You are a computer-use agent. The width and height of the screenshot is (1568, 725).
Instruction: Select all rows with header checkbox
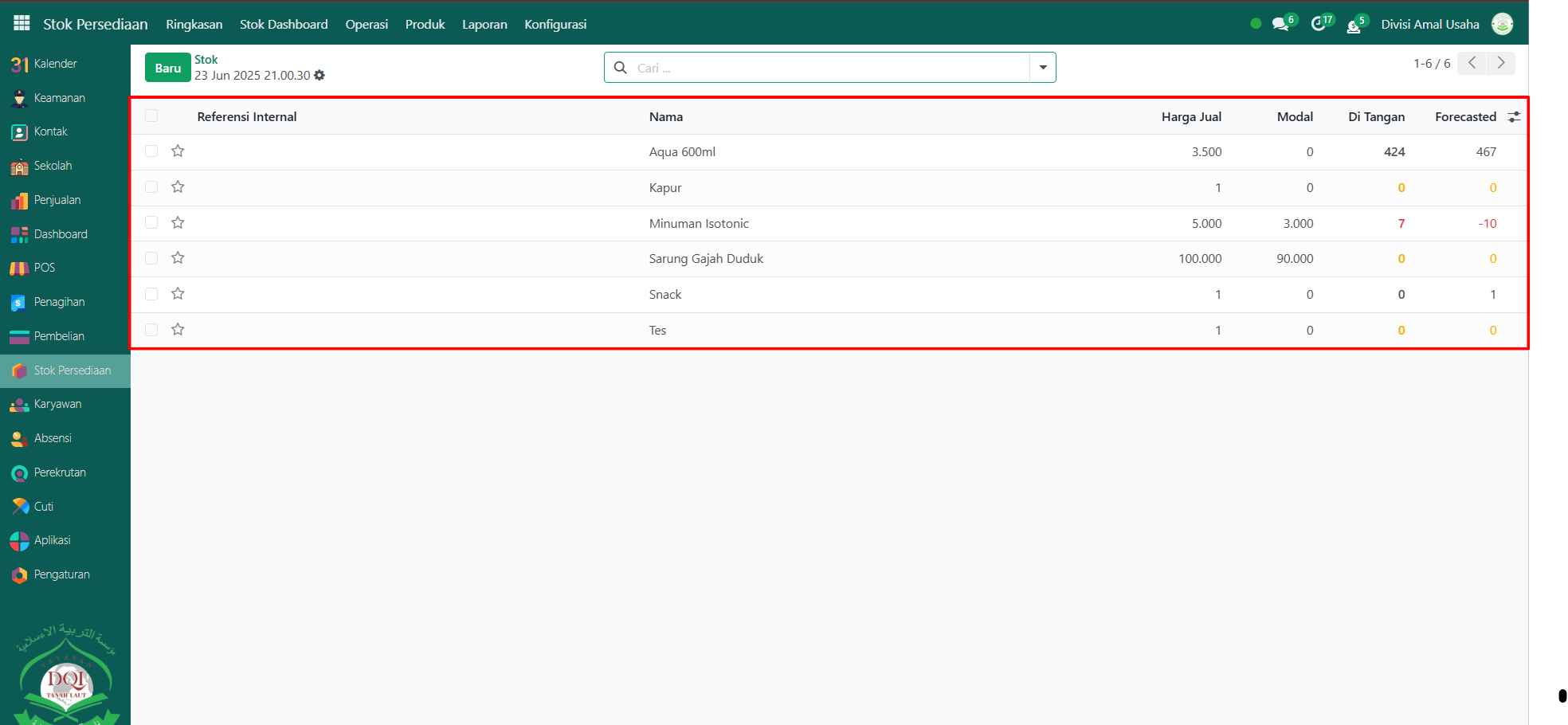tap(151, 116)
